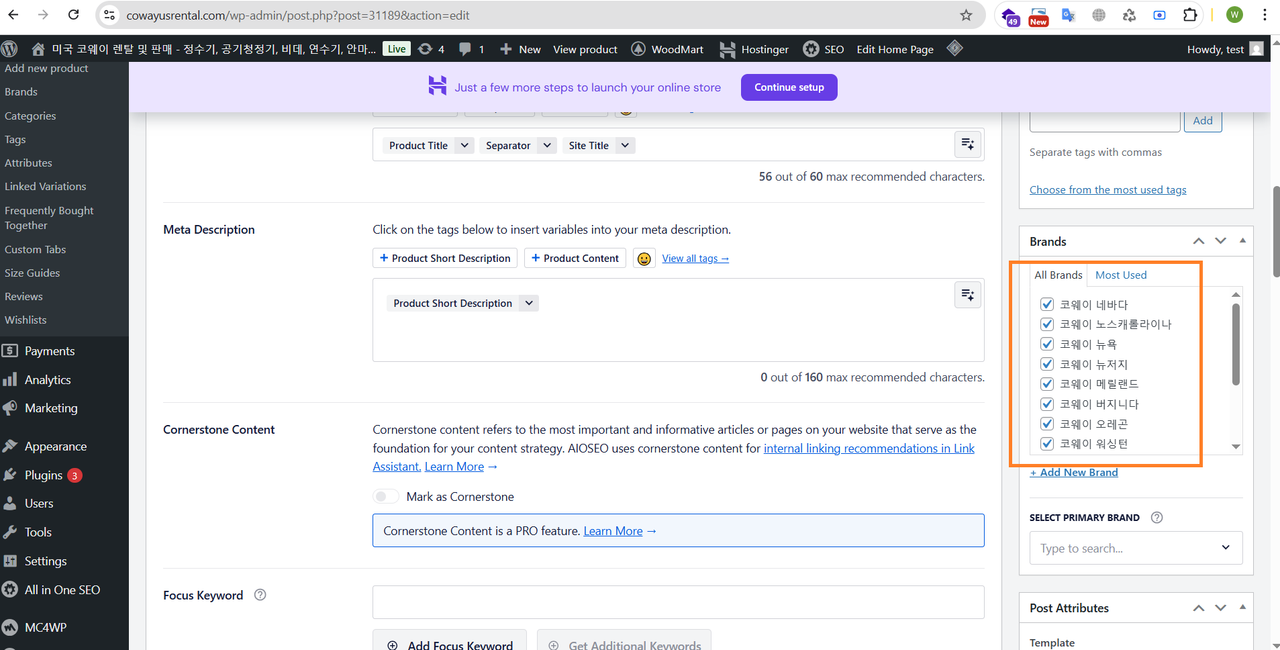Click Choose from the most used tags
Viewport: 1280px width, 650px height.
[x=1108, y=190]
